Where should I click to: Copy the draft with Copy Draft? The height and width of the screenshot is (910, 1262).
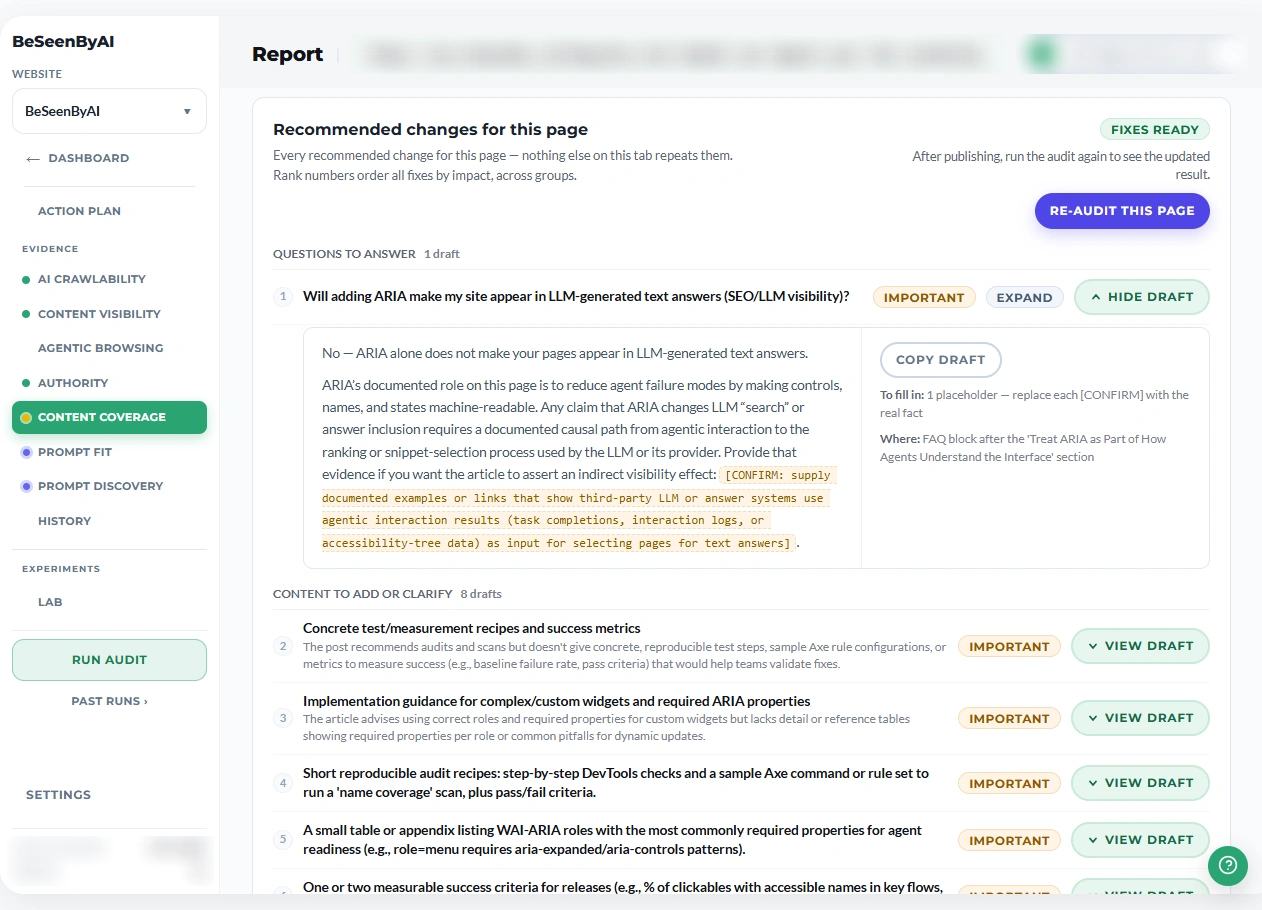[940, 360]
